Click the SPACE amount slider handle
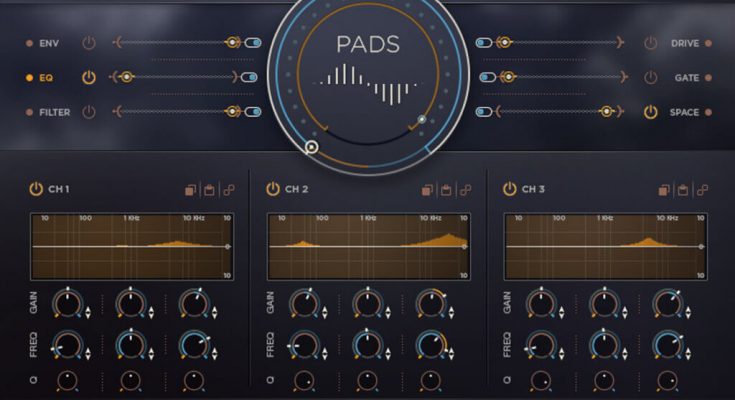Screen dimensions: 735x400 click(503, 112)
